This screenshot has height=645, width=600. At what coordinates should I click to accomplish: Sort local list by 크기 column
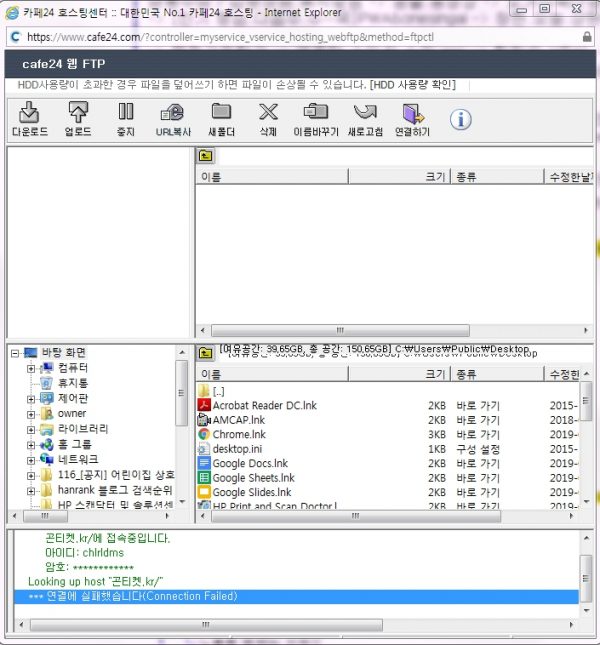click(x=400, y=374)
